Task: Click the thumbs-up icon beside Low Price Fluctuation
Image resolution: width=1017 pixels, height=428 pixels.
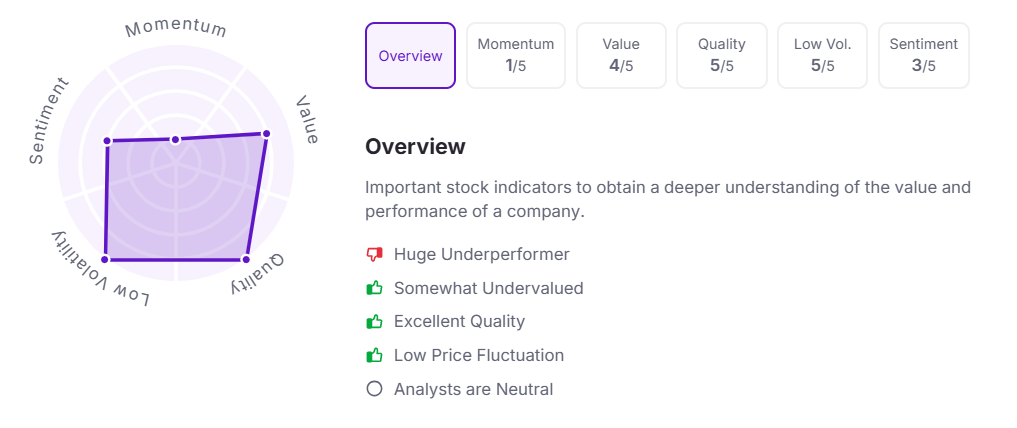Action: coord(374,355)
